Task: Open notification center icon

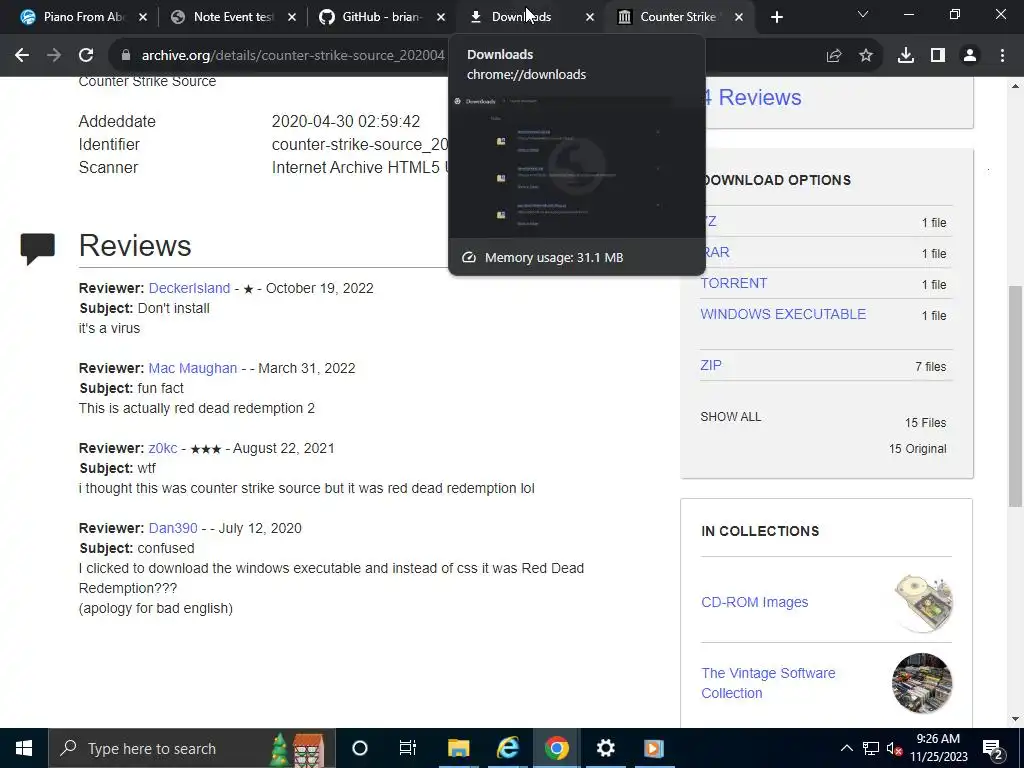Action: click(x=993, y=748)
